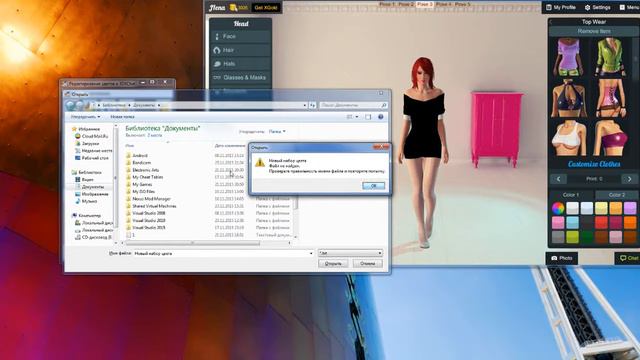Select Загрузки (Downloads) in the navigation pane

[90, 143]
